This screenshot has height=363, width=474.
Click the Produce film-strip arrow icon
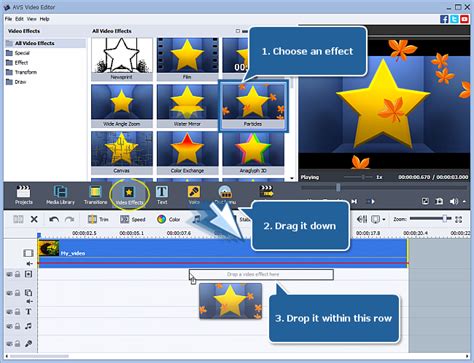coord(266,191)
